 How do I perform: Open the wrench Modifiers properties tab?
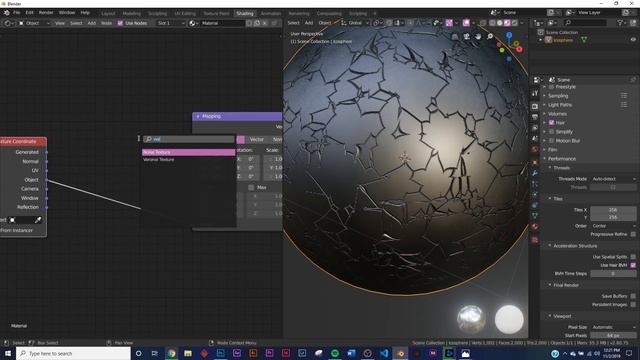click(535, 173)
